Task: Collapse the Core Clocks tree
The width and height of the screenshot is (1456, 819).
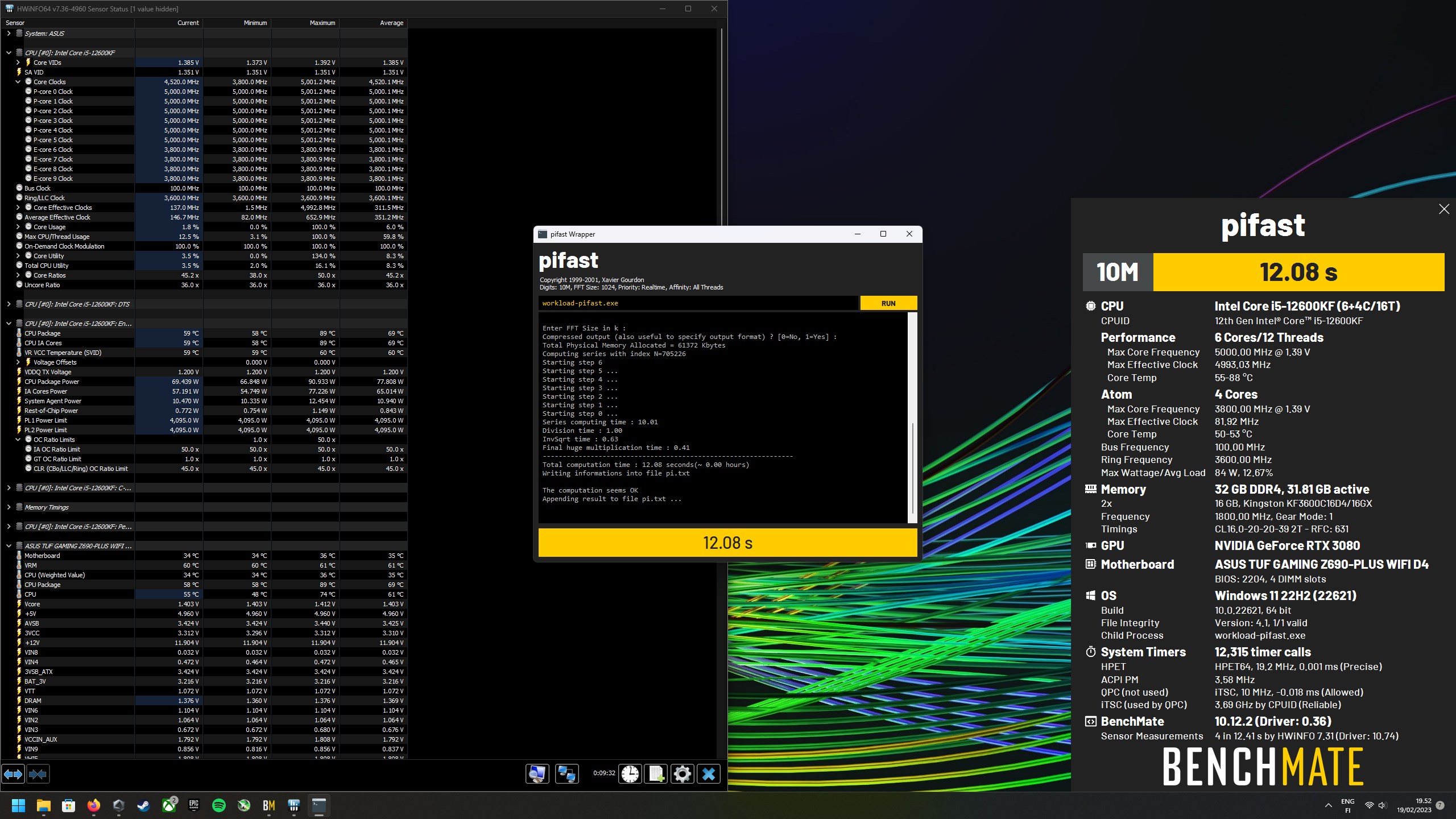Action: pos(18,82)
